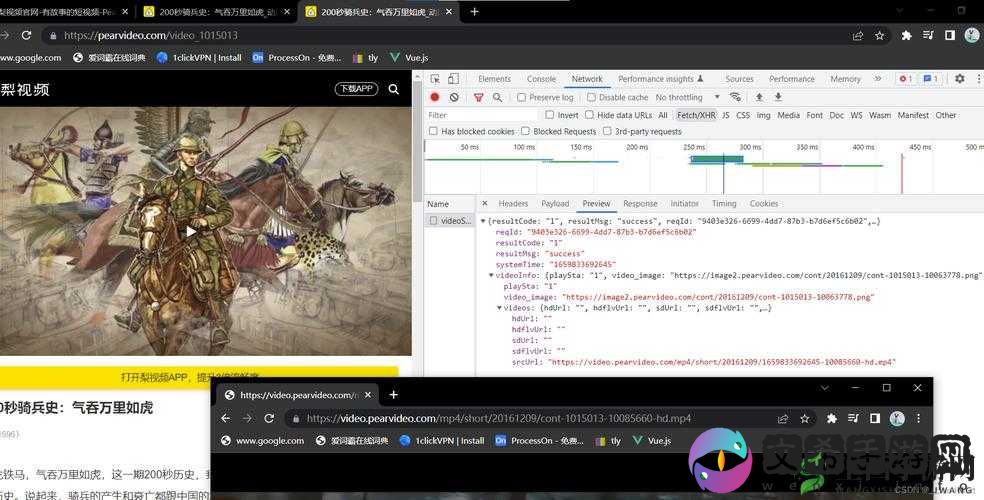Bookmark the page in the main window
The image size is (984, 500).
click(x=879, y=36)
